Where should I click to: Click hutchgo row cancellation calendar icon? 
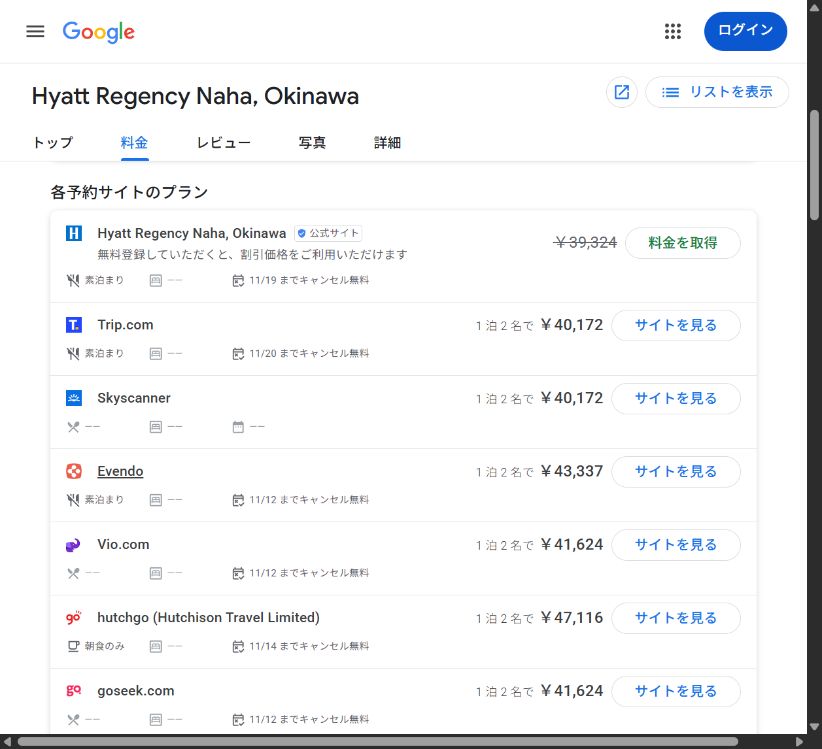coord(238,646)
